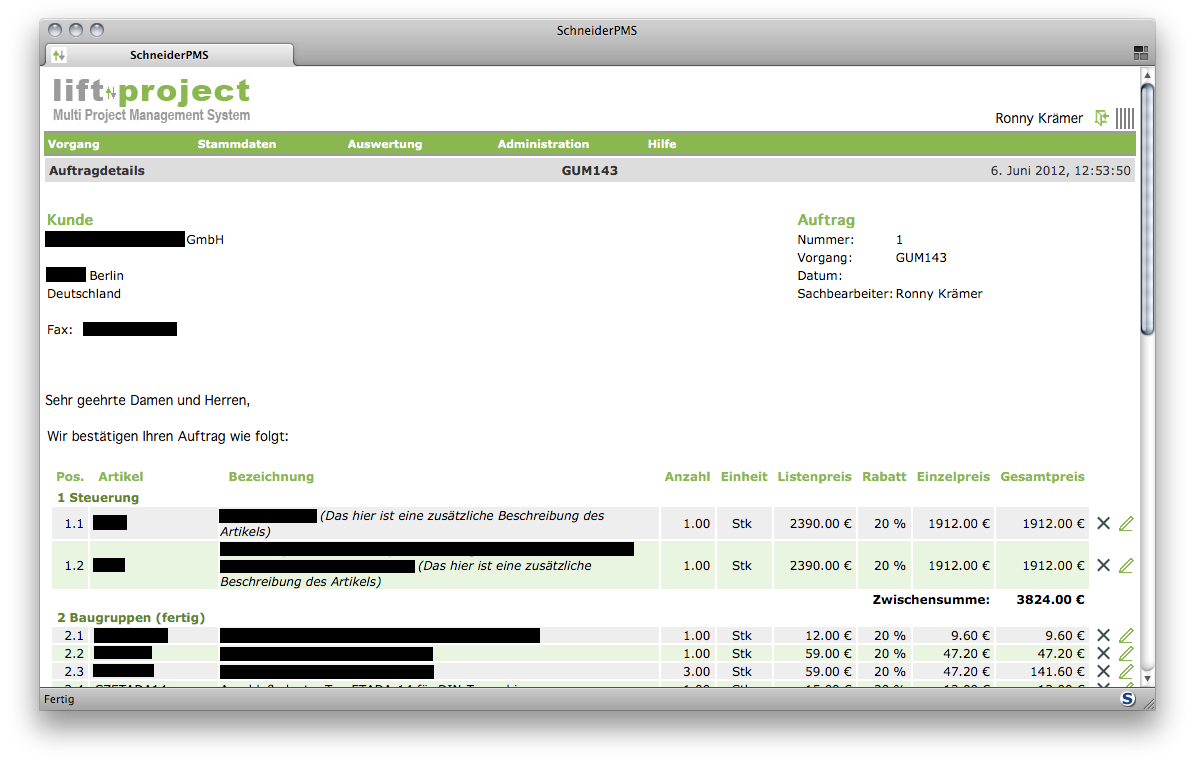The image size is (1195, 765).
Task: Select the SchneiderPMS browser tab
Action: (x=170, y=55)
